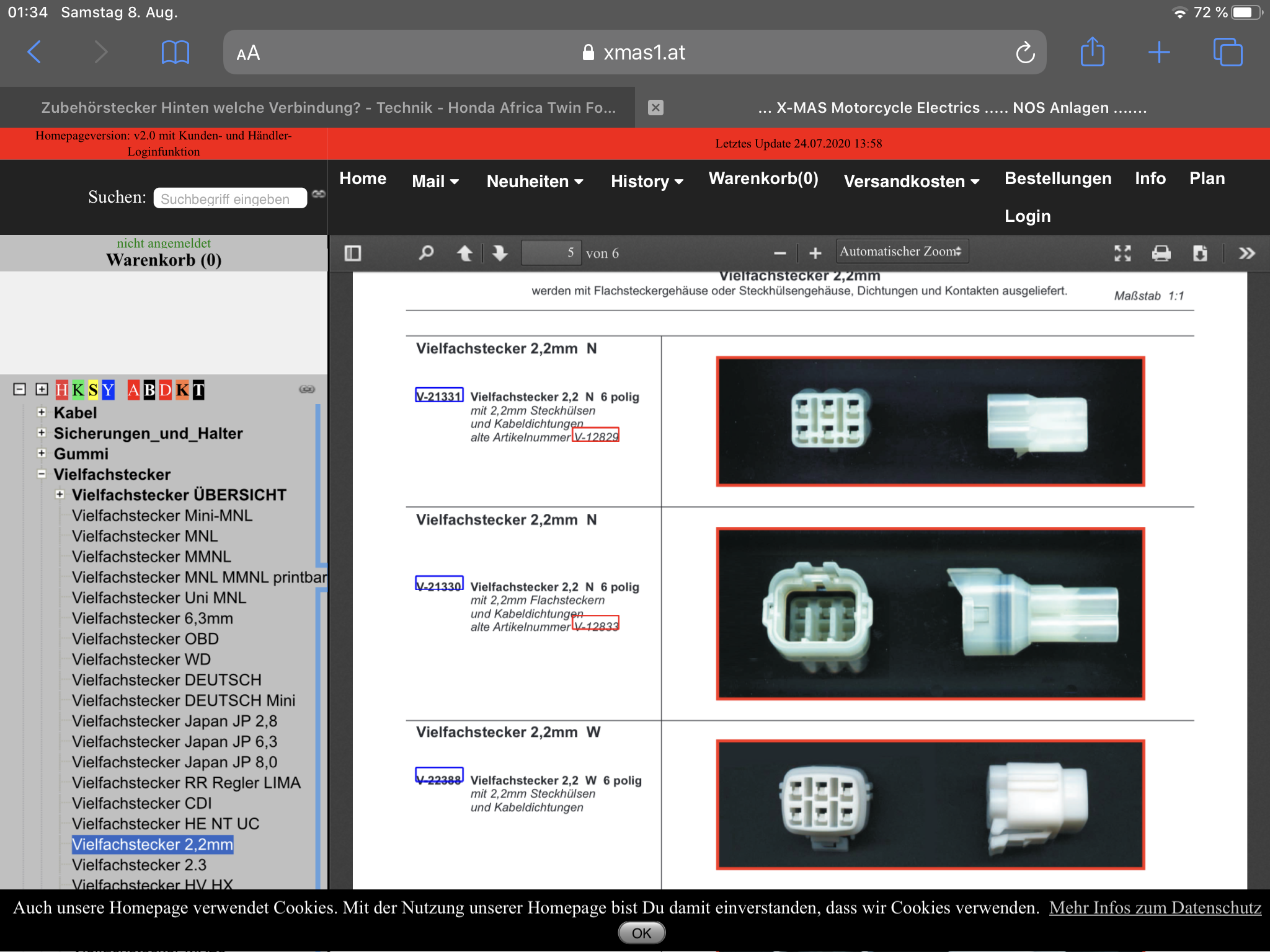Tap the Safari share icon
The height and width of the screenshot is (952, 1270).
coord(1092,52)
